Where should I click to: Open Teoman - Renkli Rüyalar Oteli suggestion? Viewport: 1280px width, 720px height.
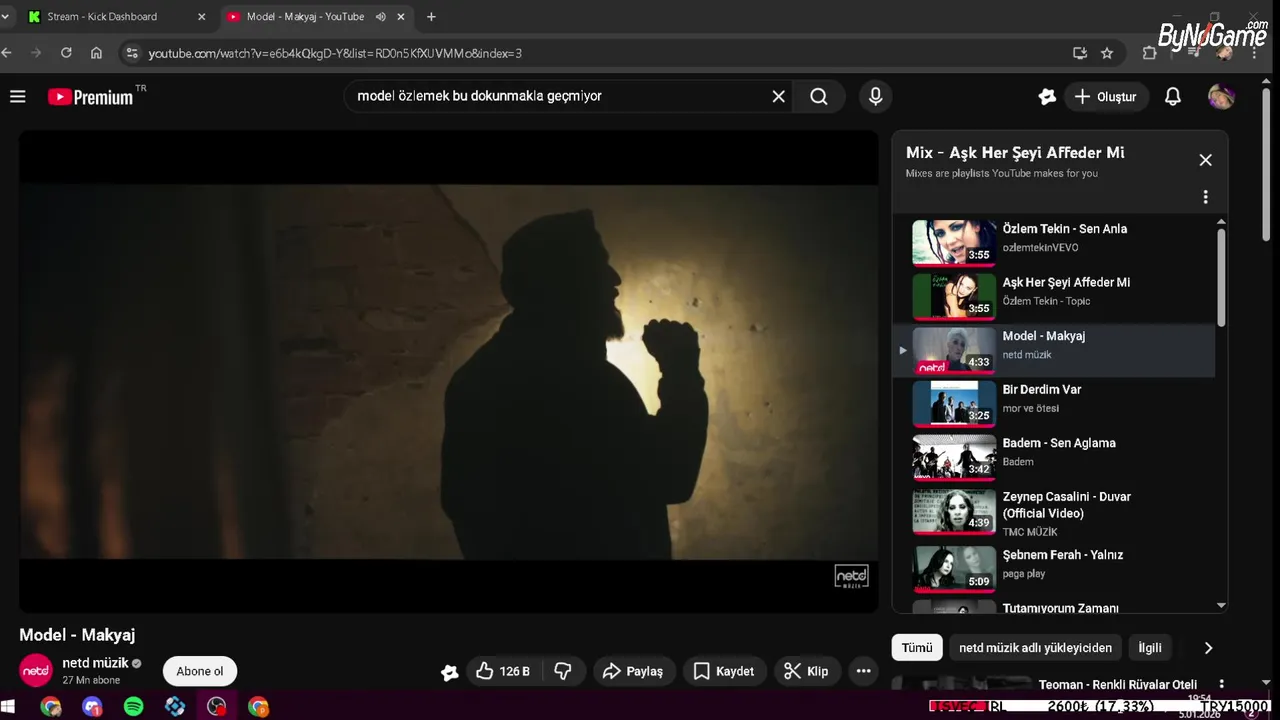[x=1118, y=685]
